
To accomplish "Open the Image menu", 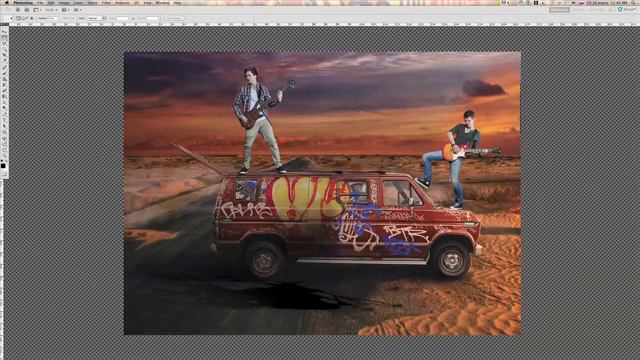I will (64, 3).
